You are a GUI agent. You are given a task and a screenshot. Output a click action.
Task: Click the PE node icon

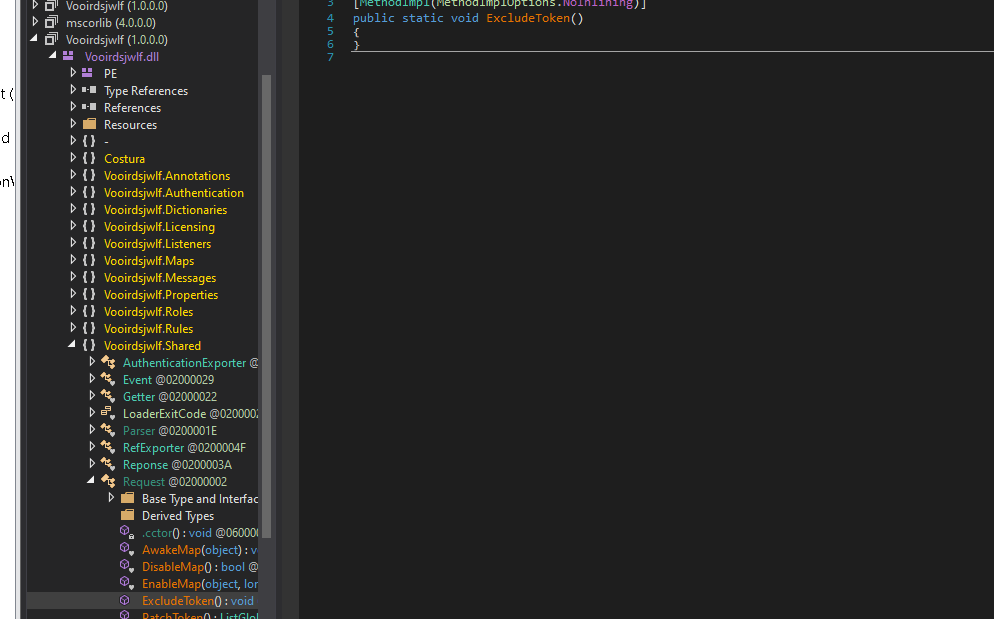(87, 74)
